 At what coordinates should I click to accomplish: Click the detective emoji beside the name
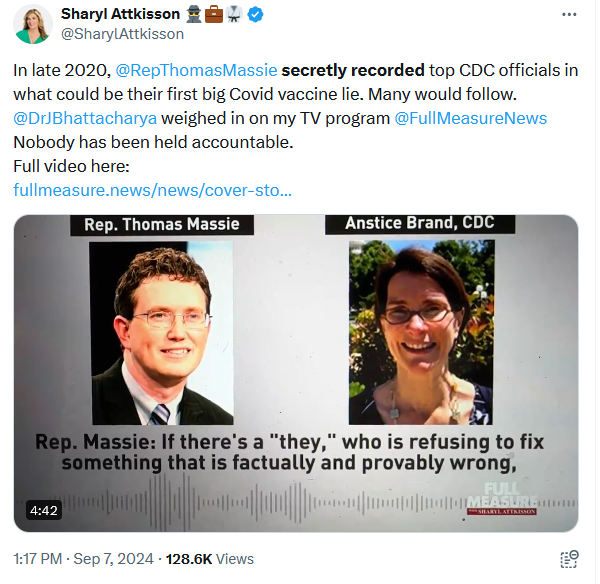194,15
